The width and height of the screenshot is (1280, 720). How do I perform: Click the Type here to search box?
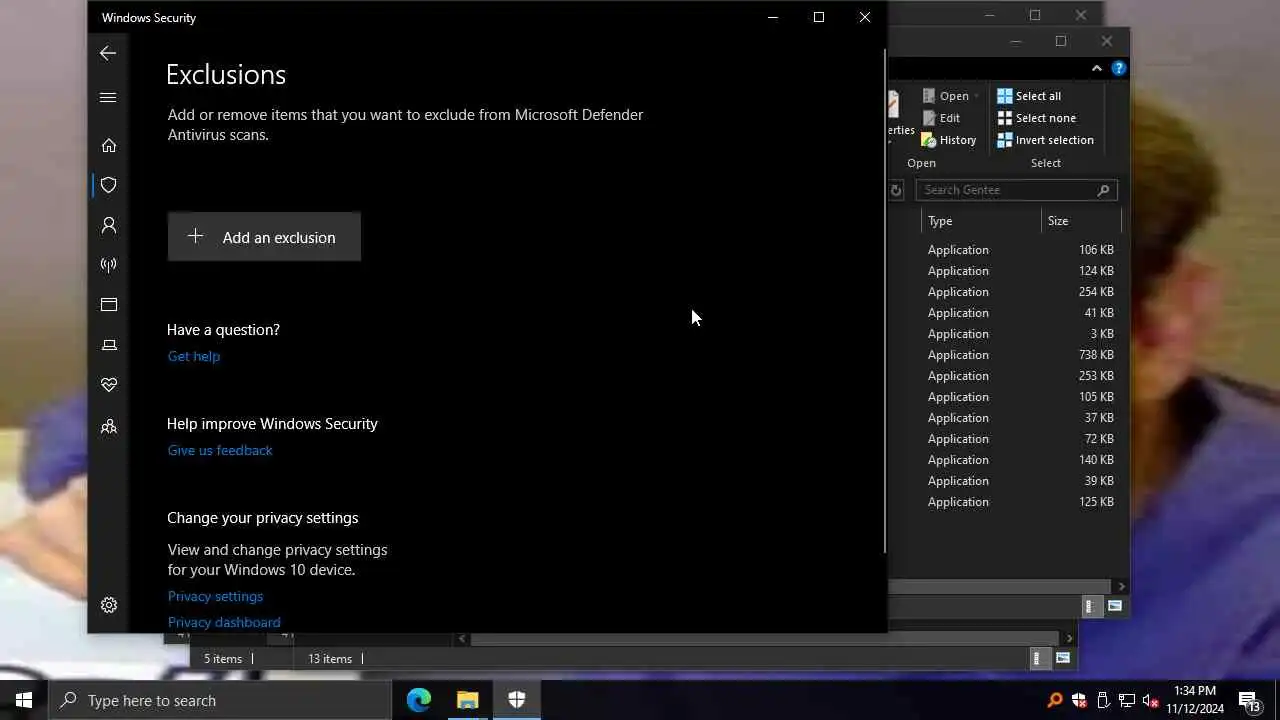pyautogui.click(x=220, y=700)
